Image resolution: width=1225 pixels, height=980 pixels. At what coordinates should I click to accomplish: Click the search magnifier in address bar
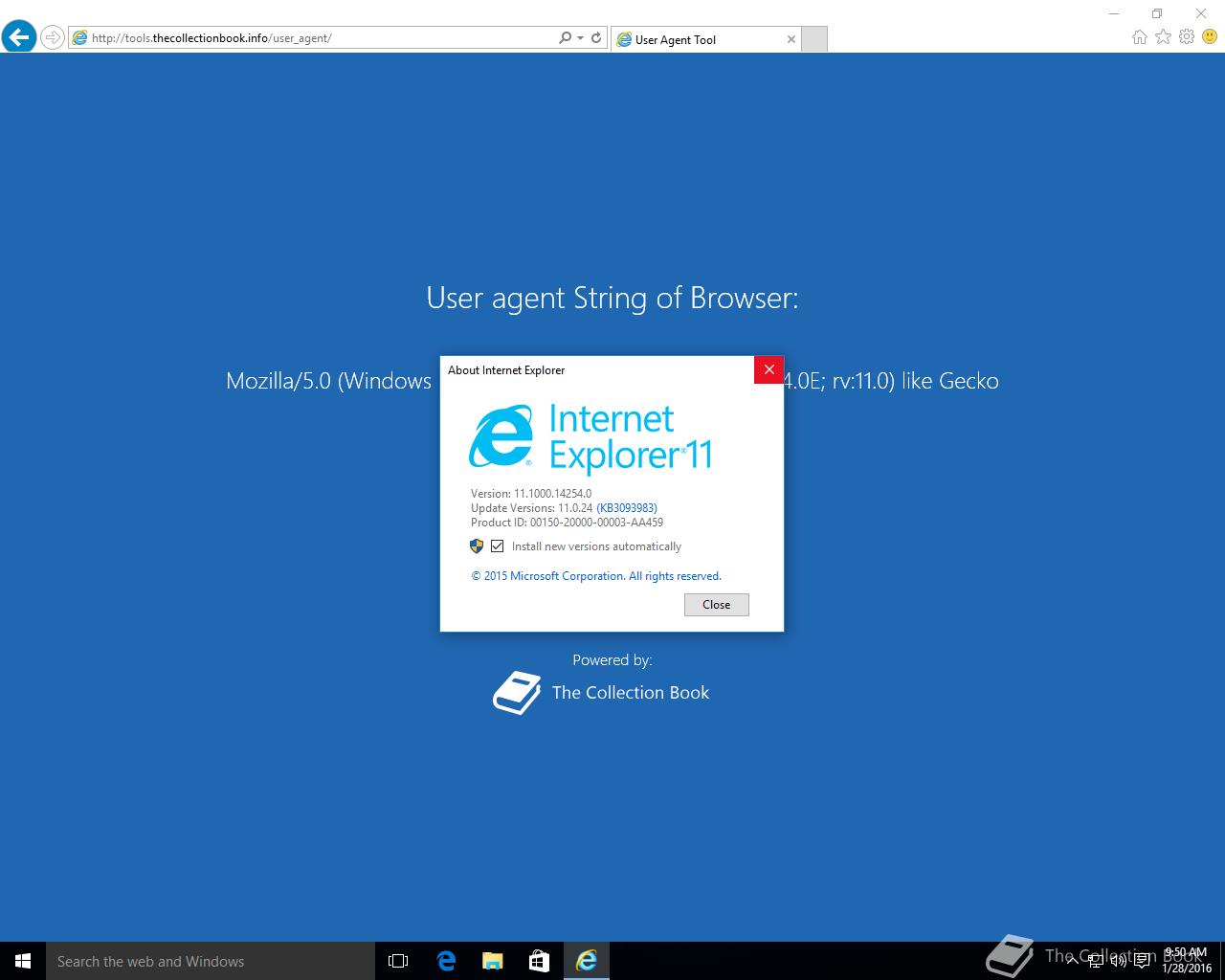pyautogui.click(x=566, y=38)
